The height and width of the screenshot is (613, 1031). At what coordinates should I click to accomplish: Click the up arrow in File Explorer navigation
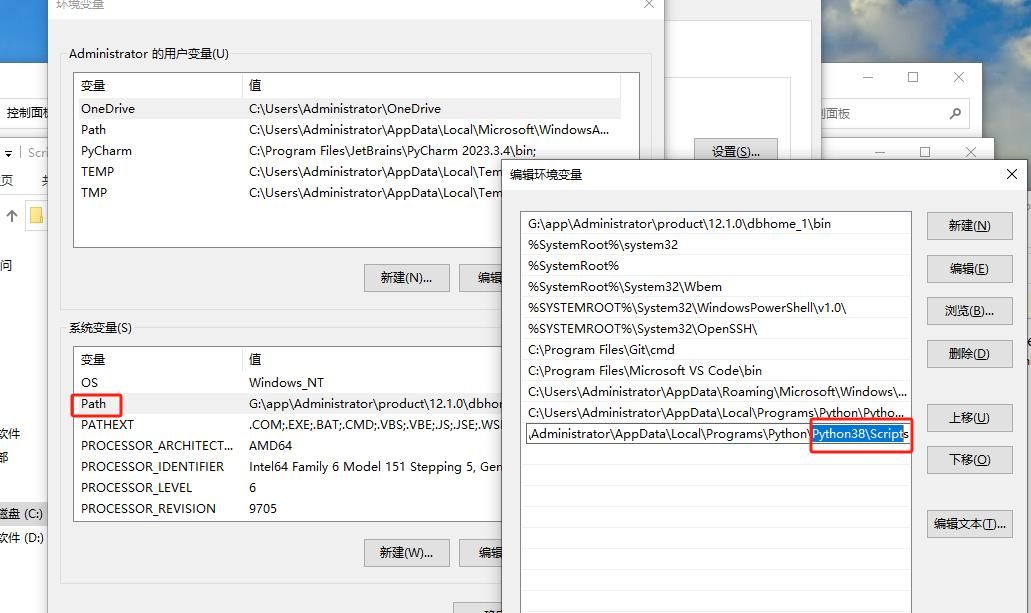tap(12, 215)
